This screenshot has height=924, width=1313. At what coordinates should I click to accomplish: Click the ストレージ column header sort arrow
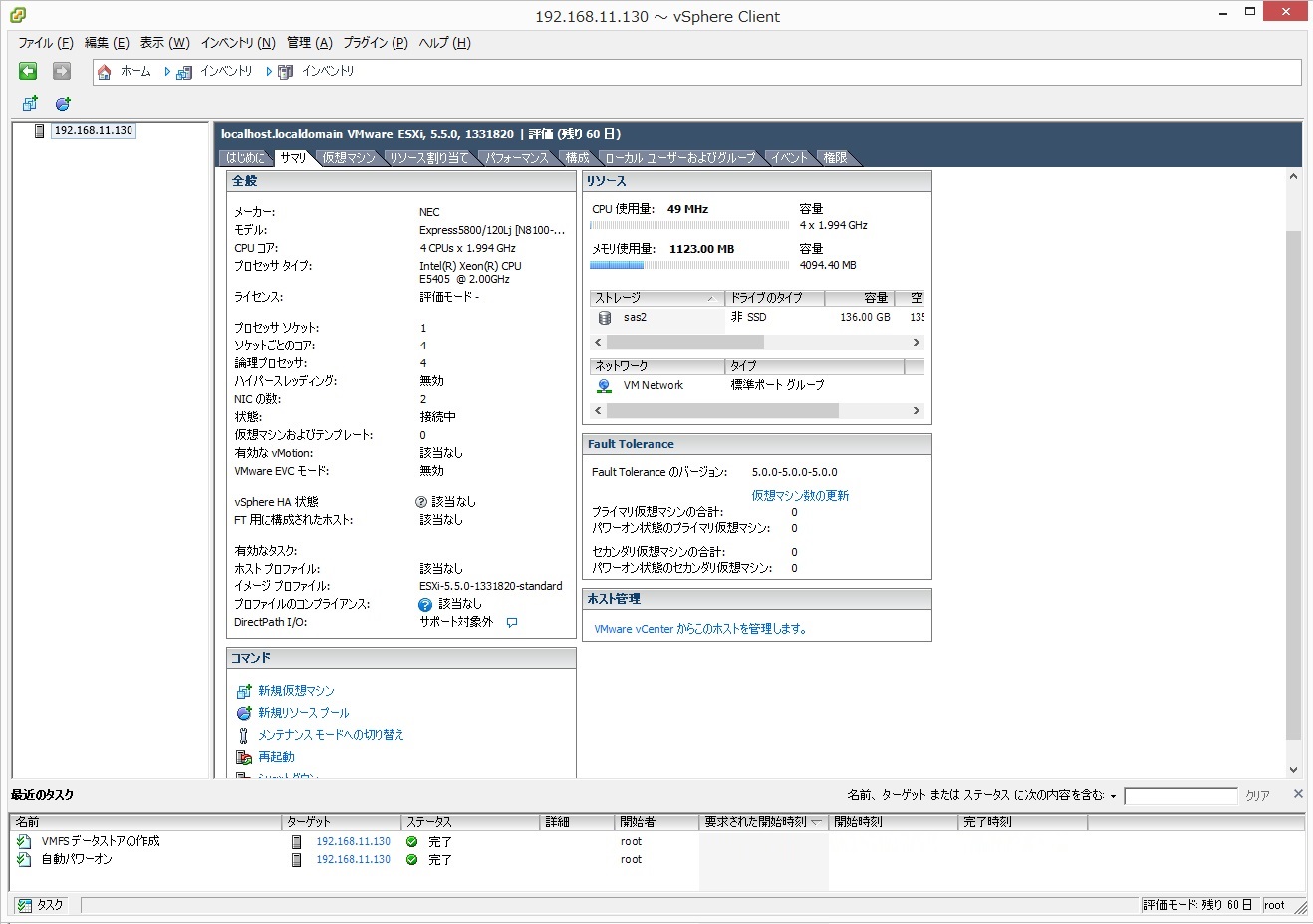[710, 299]
